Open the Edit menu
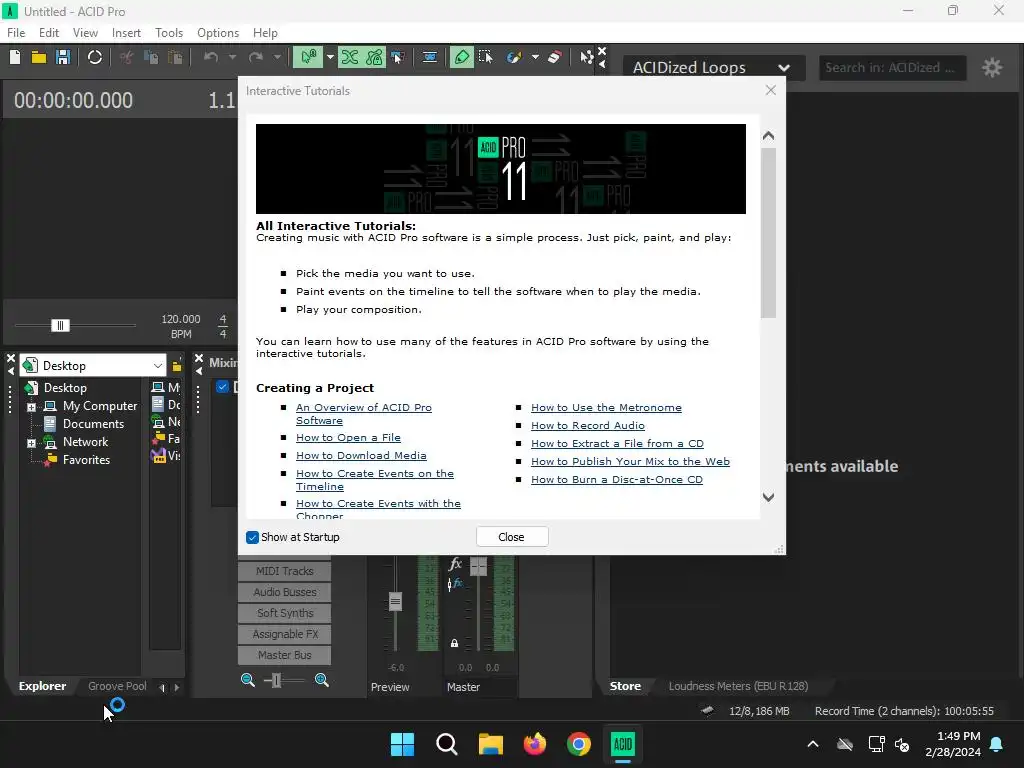Image resolution: width=1024 pixels, height=768 pixels. (49, 33)
